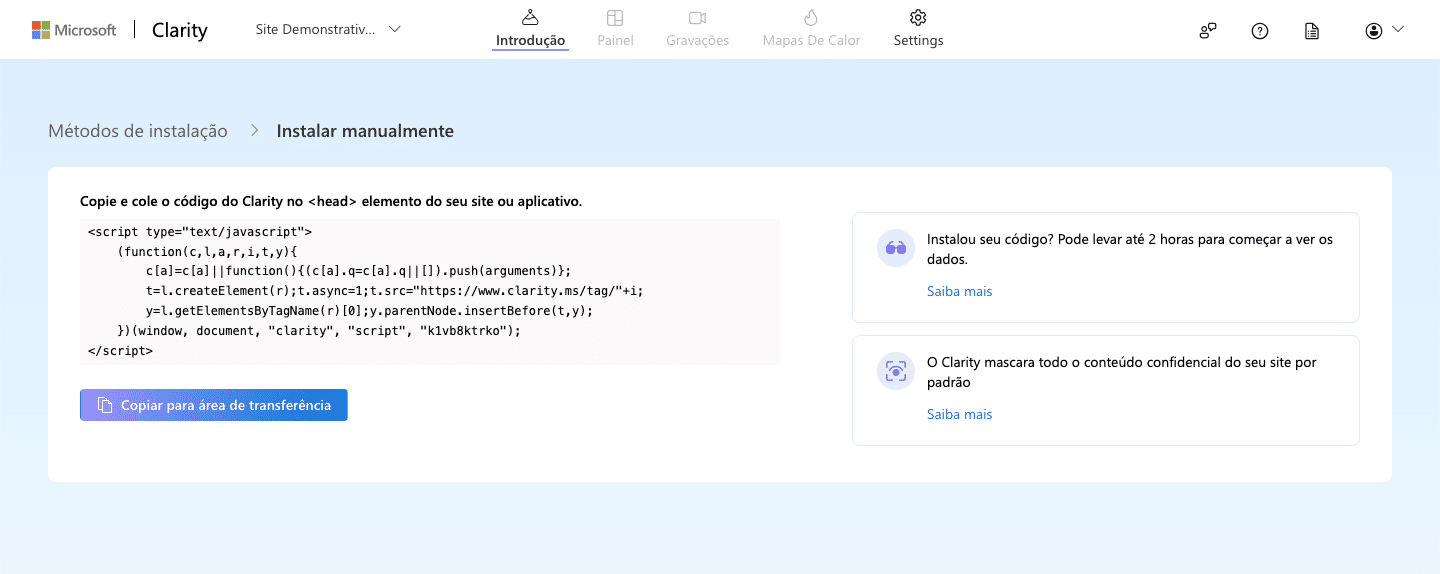This screenshot has width=1440, height=574.
Task: Open the Painel tab
Action: pos(615,29)
